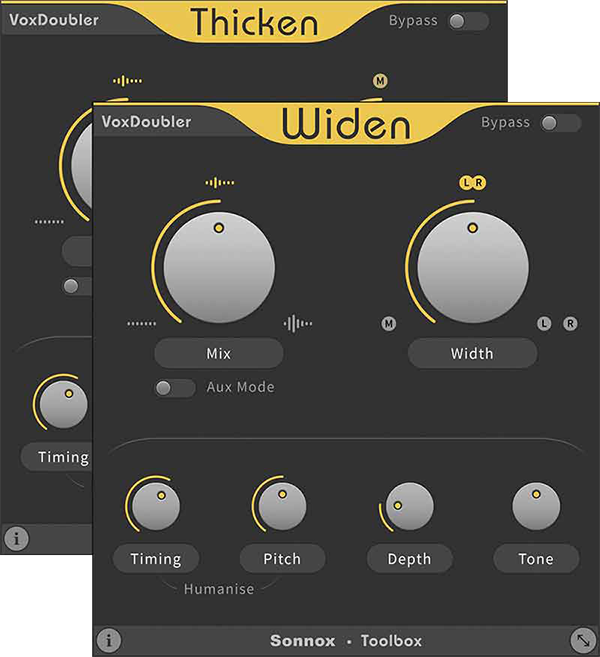This screenshot has height=657, width=600.
Task: Click the Depth knob
Action: pos(409,506)
